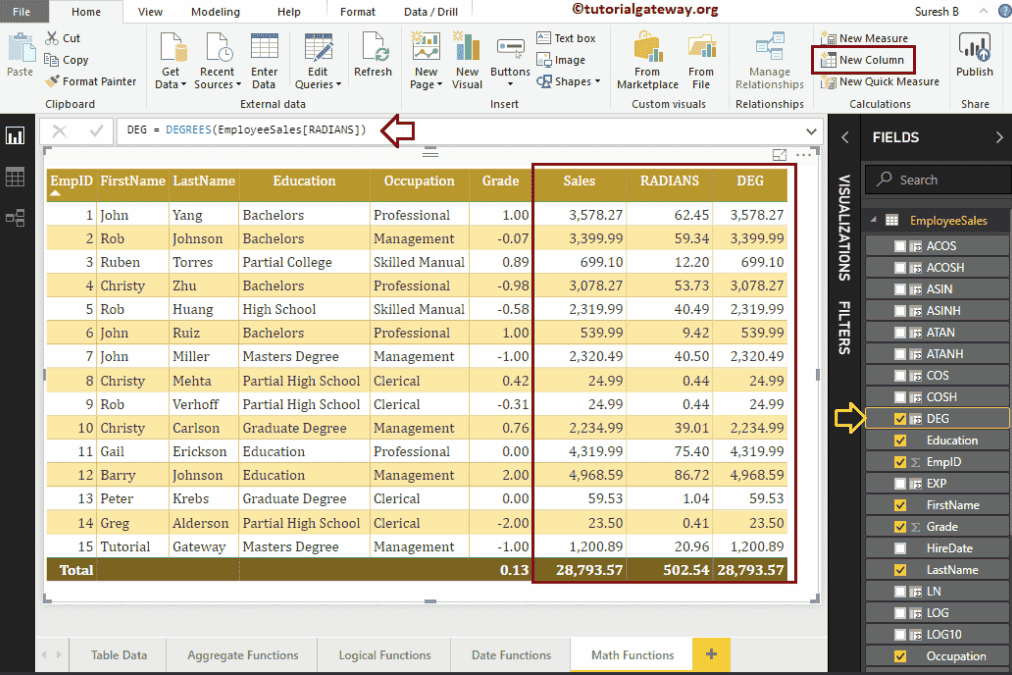
Task: Open the Modeling ribbon tab
Action: tap(215, 12)
